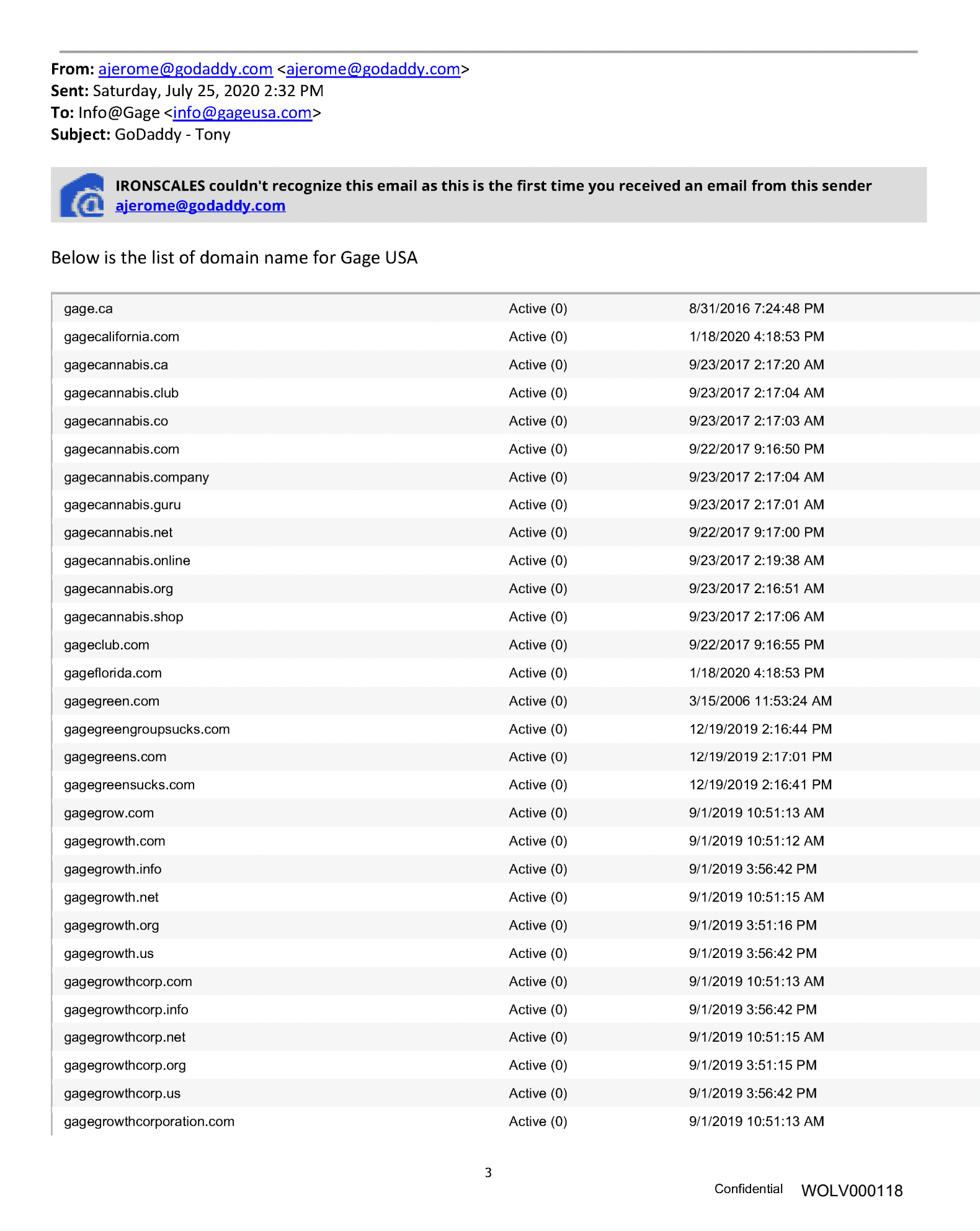Image resolution: width=980 pixels, height=1231 pixels.
Task: Select the 8/31/2016 7:24:48 PM timestamp
Action: tap(756, 309)
